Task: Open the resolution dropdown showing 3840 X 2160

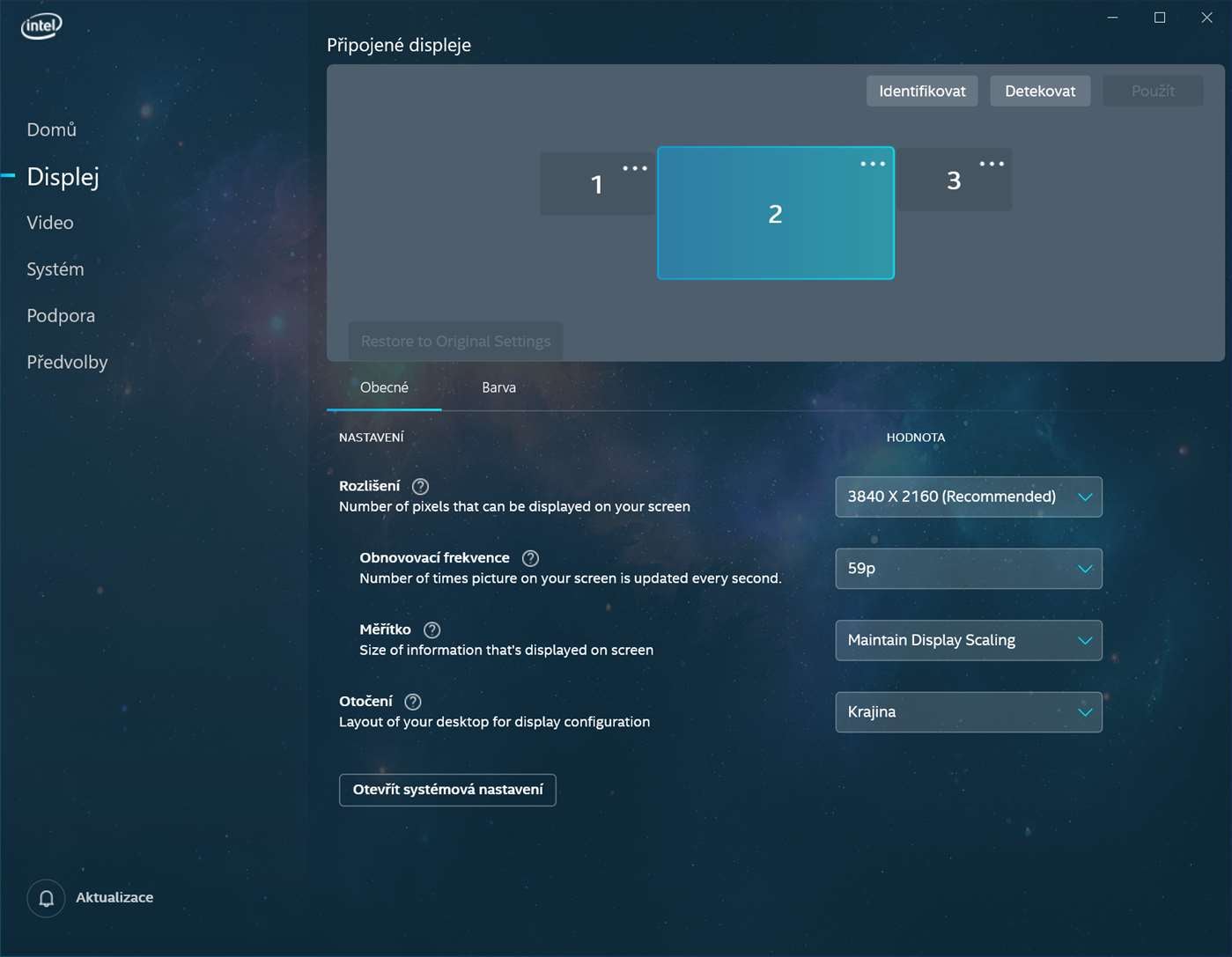Action: click(968, 497)
